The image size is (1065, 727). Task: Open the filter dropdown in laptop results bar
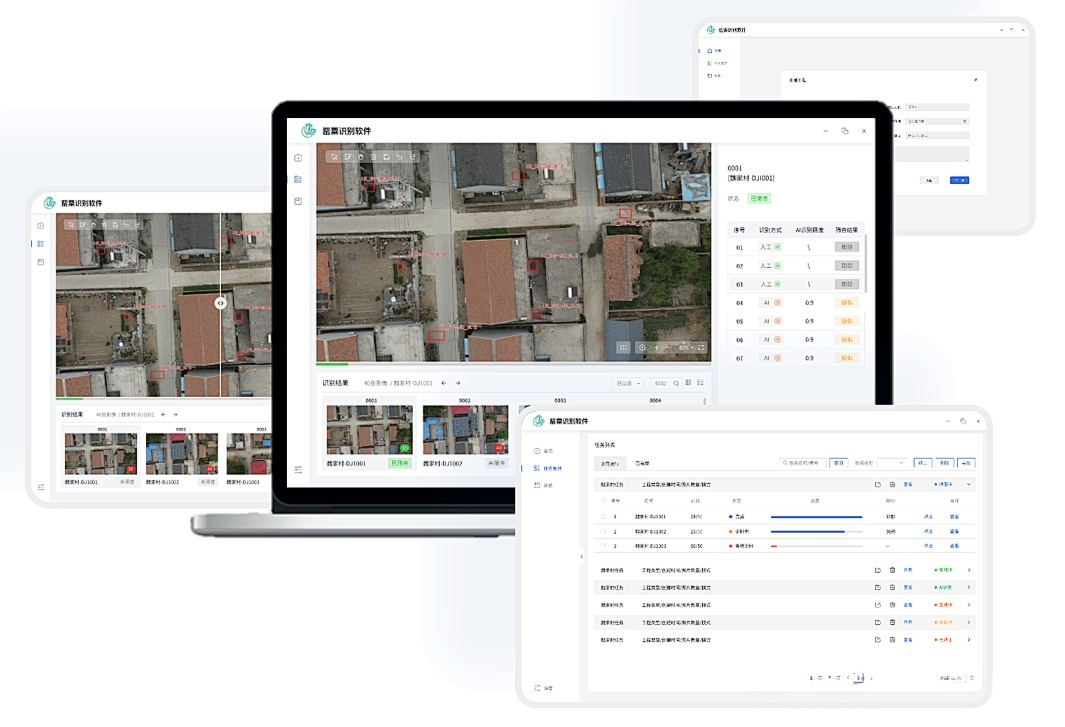628,383
